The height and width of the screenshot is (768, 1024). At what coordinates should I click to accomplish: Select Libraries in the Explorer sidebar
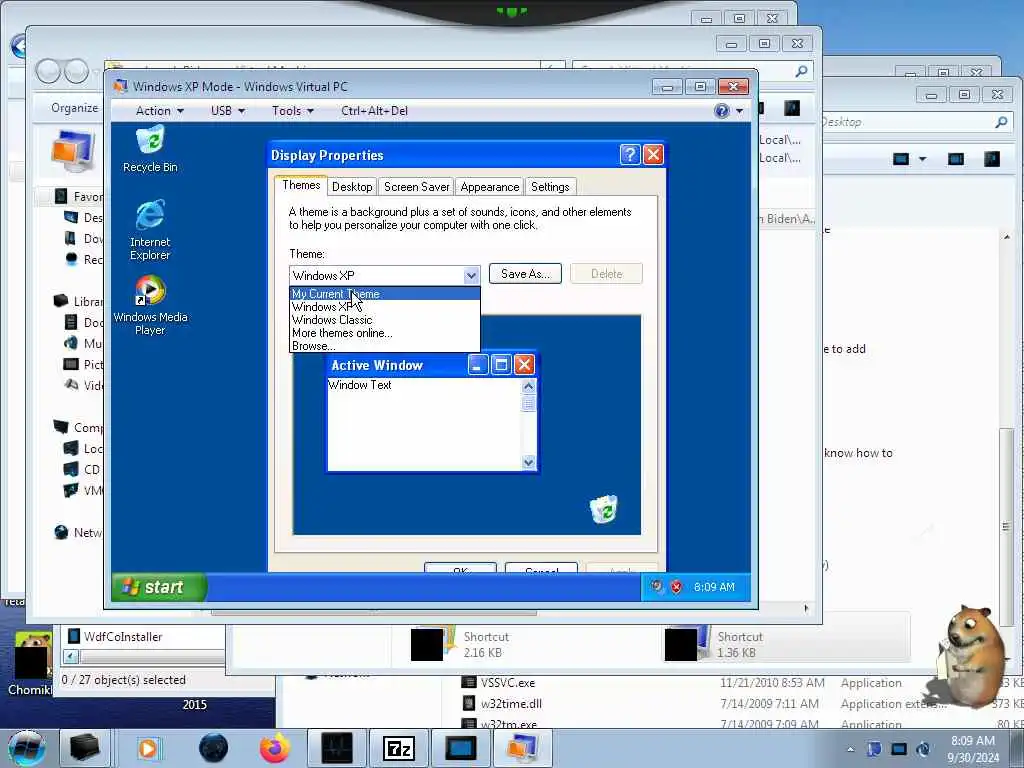78,301
